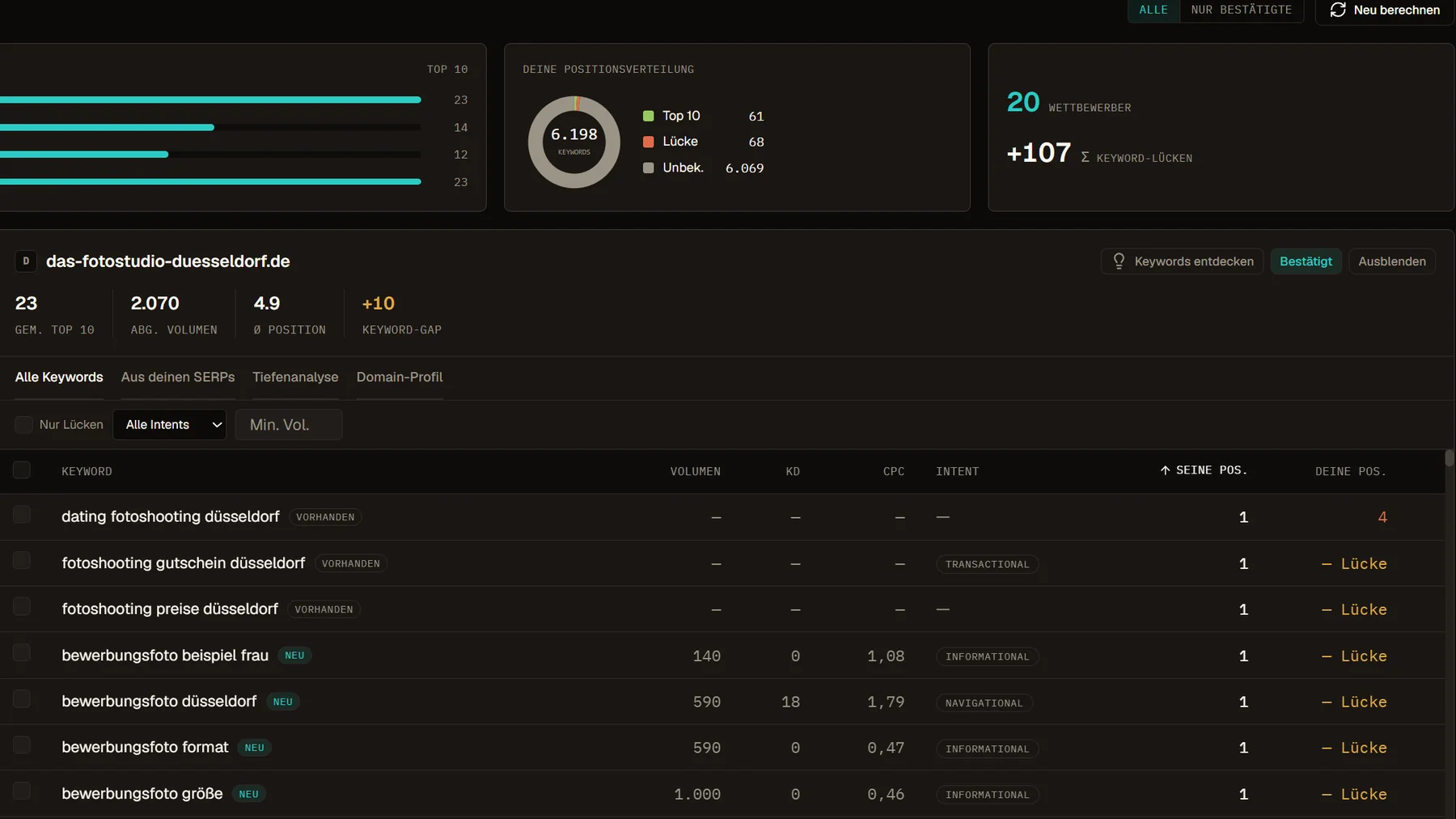The width and height of the screenshot is (1456, 819).
Task: Click the +10 Keyword-Gap value
Action: click(379, 303)
